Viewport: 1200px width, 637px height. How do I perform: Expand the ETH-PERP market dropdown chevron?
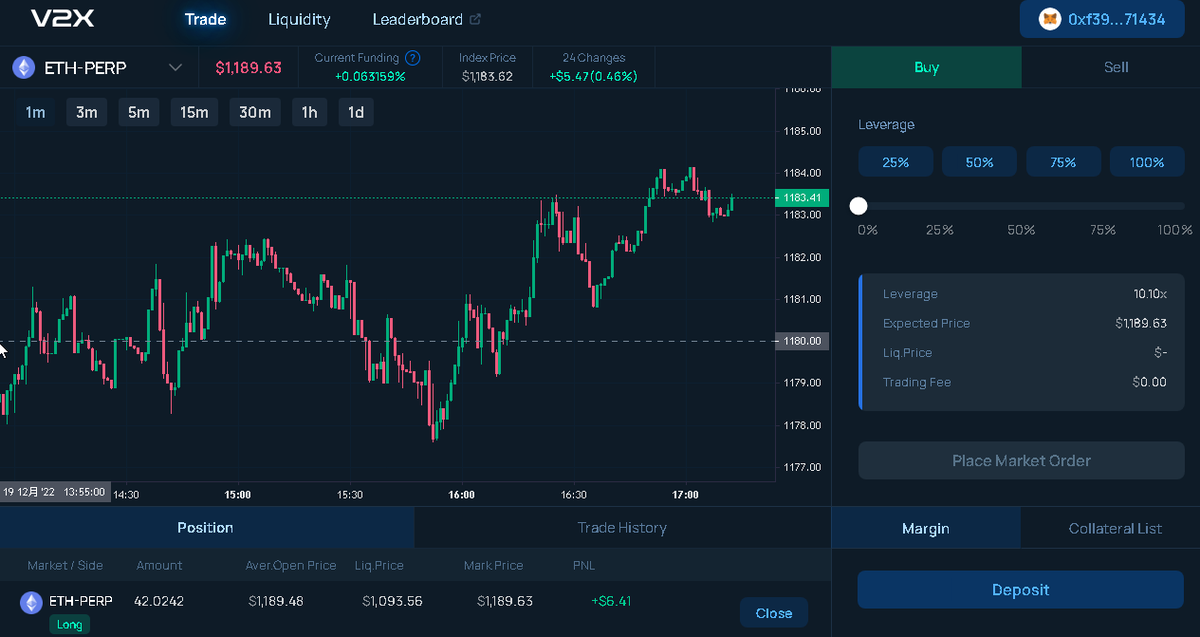click(176, 68)
